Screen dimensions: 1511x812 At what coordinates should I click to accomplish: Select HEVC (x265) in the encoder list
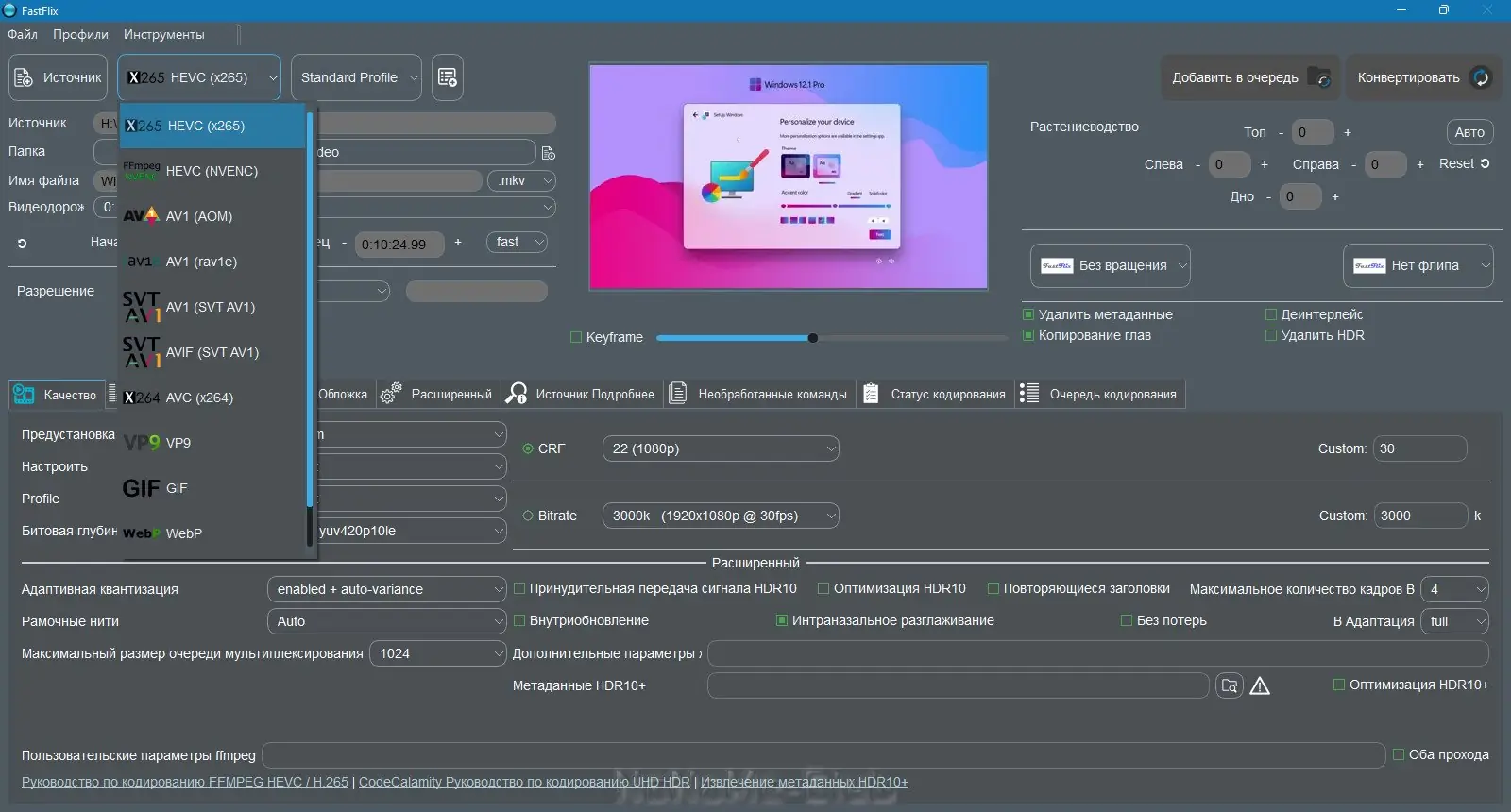click(x=212, y=126)
